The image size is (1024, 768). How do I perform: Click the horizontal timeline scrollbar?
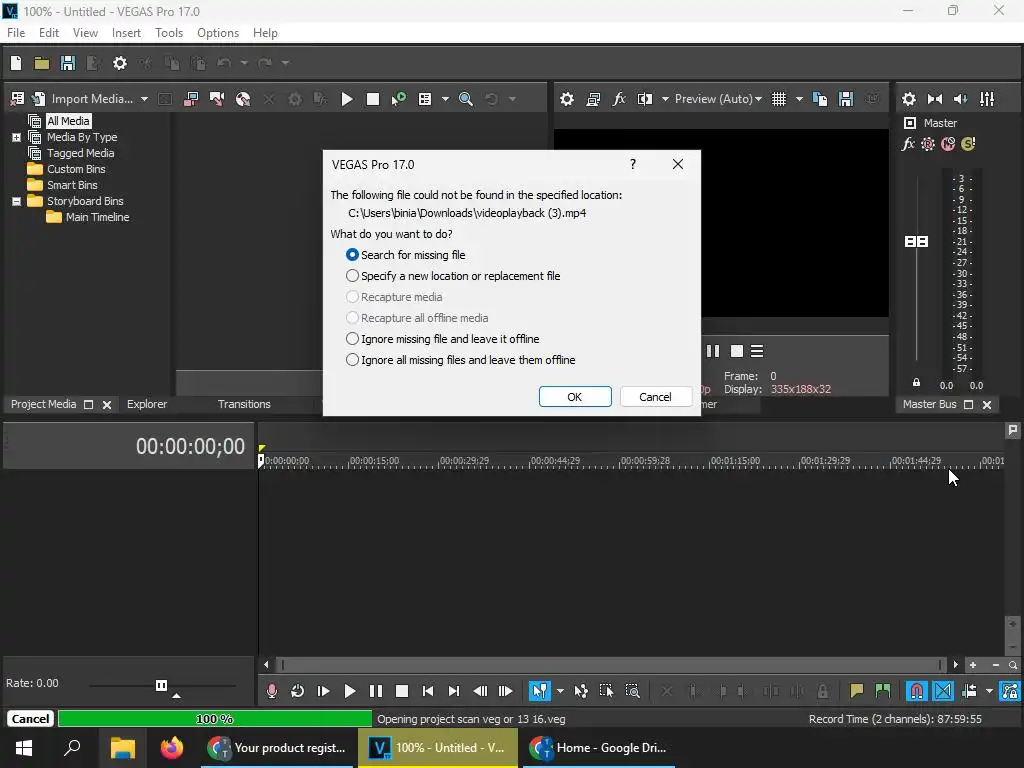610,665
